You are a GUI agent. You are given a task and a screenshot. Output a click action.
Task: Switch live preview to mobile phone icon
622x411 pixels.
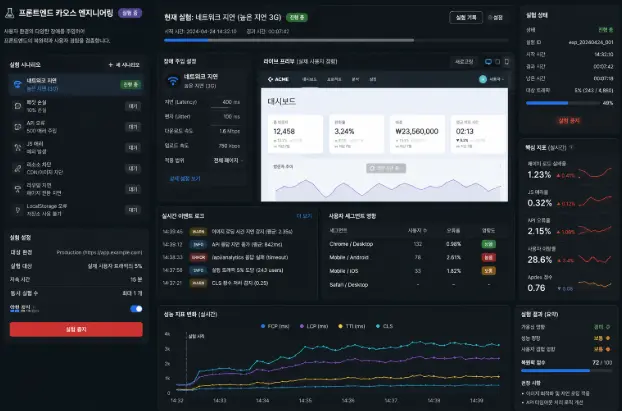click(507, 61)
